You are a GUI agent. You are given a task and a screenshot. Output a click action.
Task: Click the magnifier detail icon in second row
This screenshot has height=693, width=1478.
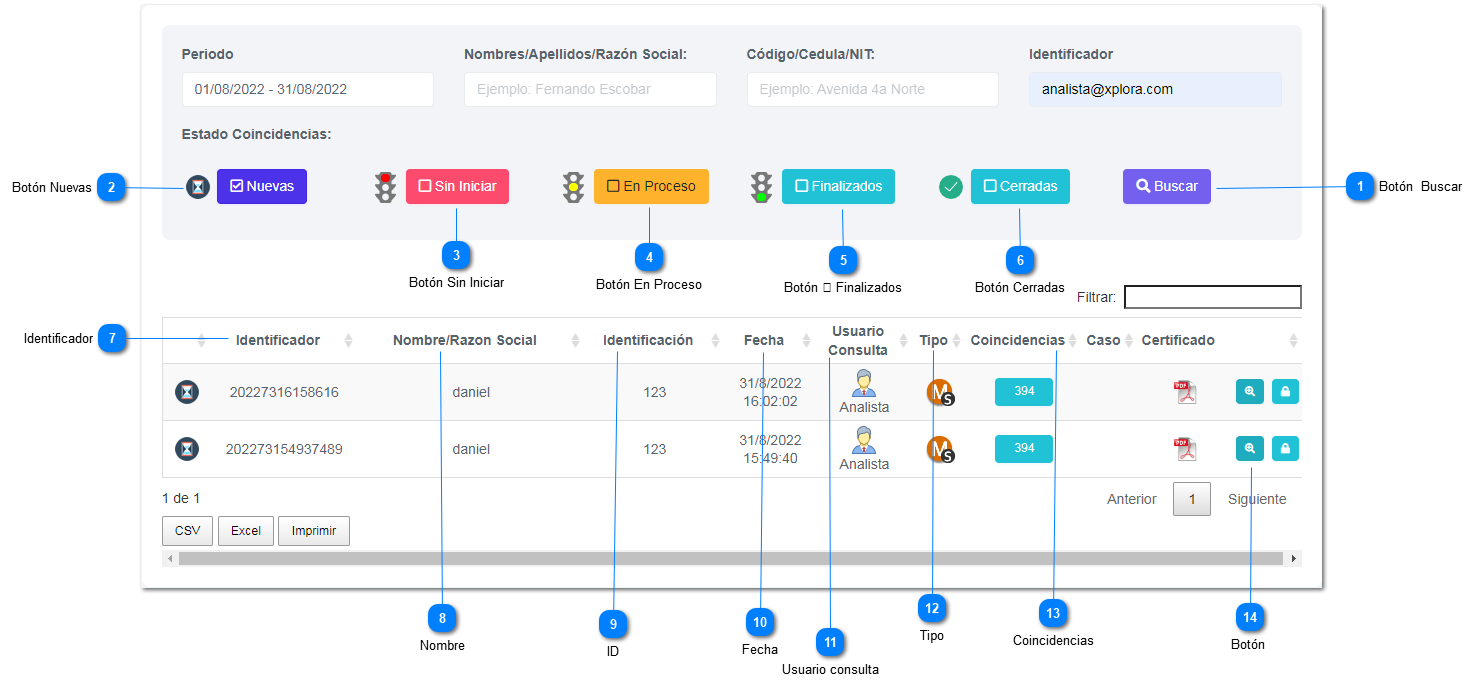pyautogui.click(x=1250, y=449)
